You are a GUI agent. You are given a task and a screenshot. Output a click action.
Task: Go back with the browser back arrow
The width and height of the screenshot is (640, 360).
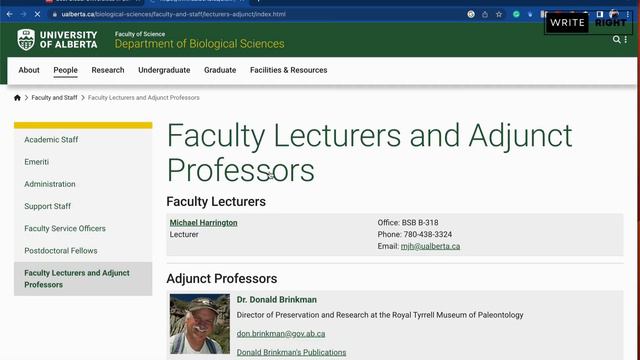[x=9, y=14]
